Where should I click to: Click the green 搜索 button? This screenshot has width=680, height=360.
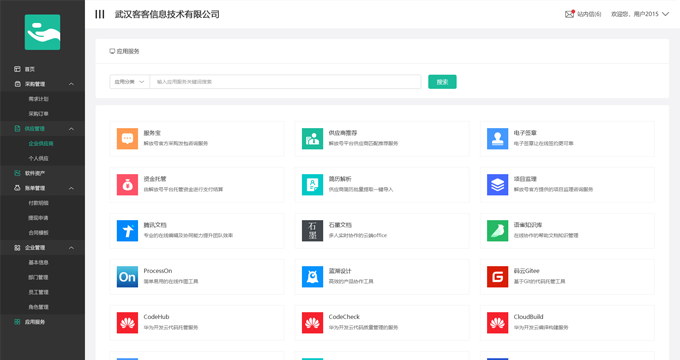click(442, 82)
